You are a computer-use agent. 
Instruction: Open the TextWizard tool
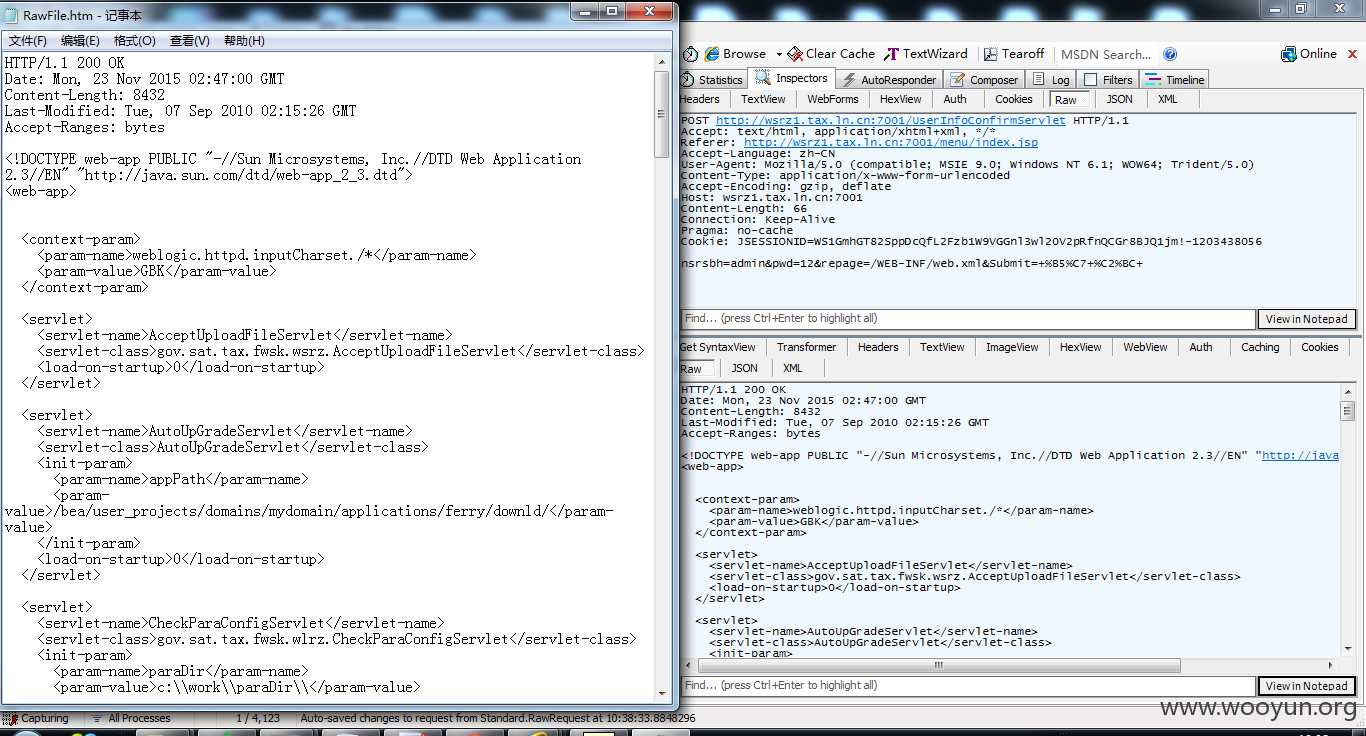926,54
